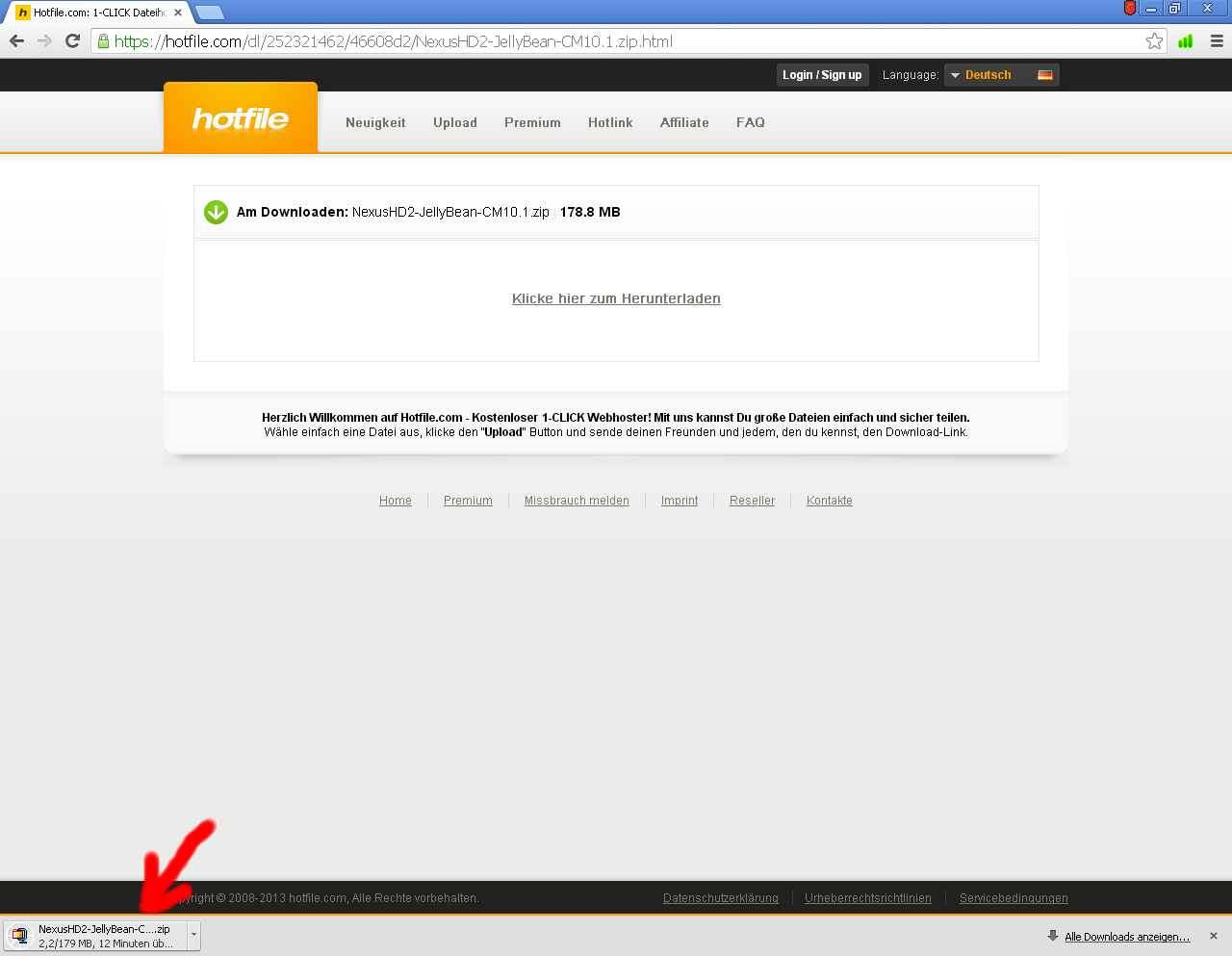Click the URL address bar
The width and height of the screenshot is (1232, 956).
click(x=616, y=41)
